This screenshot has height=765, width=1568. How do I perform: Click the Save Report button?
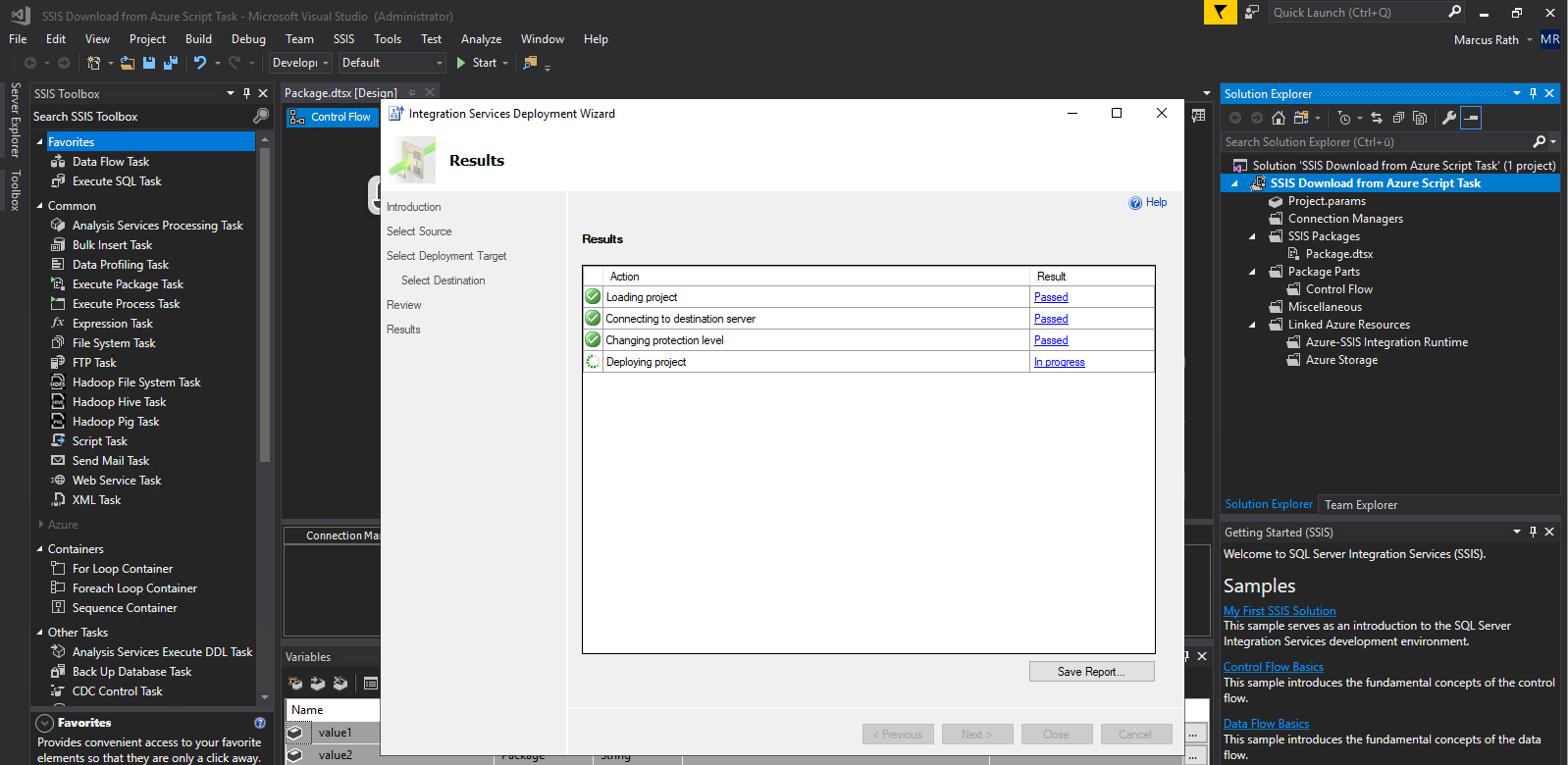click(1091, 672)
